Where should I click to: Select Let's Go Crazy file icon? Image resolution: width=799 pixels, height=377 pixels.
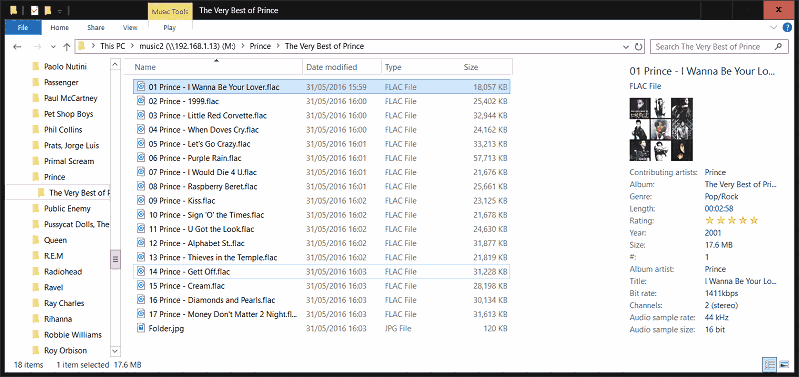click(141, 144)
